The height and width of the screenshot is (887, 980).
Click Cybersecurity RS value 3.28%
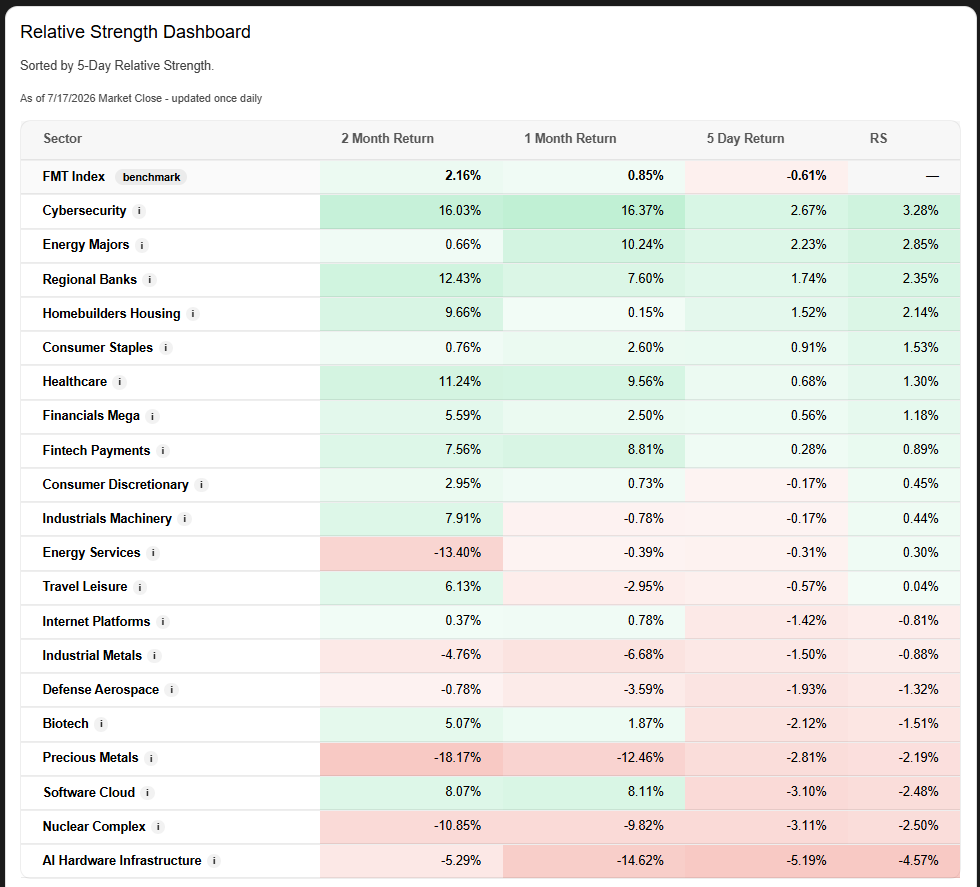pyautogui.click(x=920, y=211)
